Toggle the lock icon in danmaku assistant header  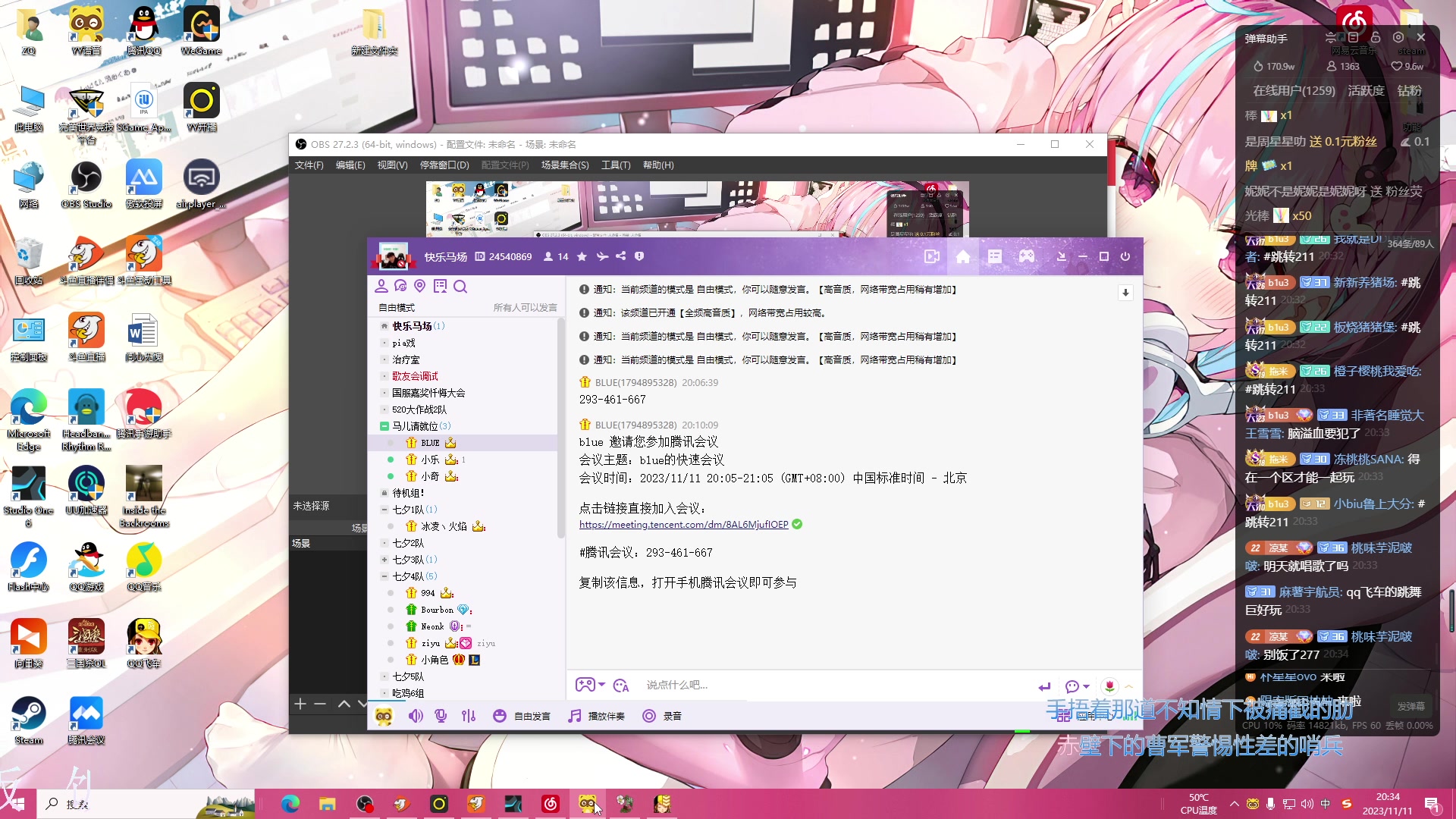[1375, 37]
